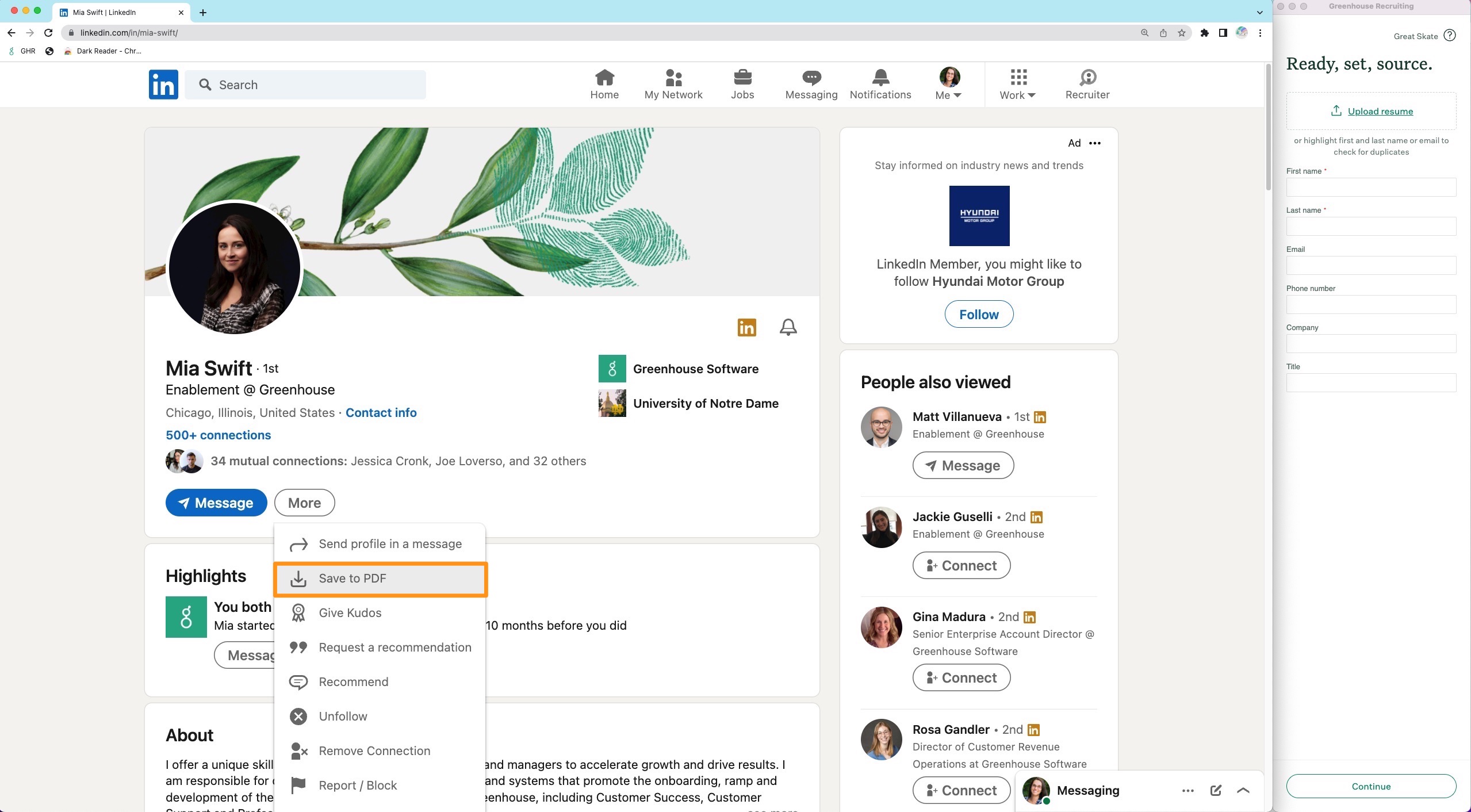Click the LinkedIn logo home icon
The width and height of the screenshot is (1471, 812).
(x=163, y=85)
